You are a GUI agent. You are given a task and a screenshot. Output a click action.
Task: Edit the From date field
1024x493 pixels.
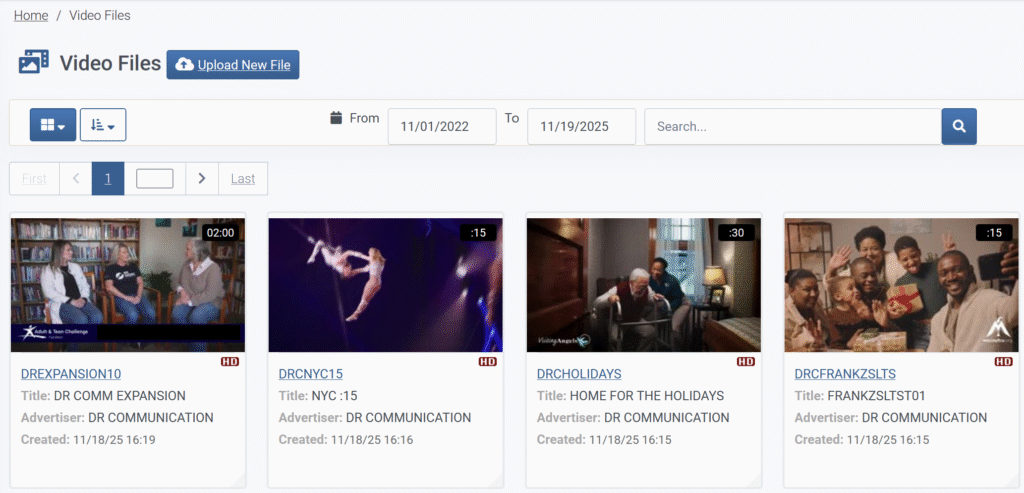pyautogui.click(x=441, y=127)
